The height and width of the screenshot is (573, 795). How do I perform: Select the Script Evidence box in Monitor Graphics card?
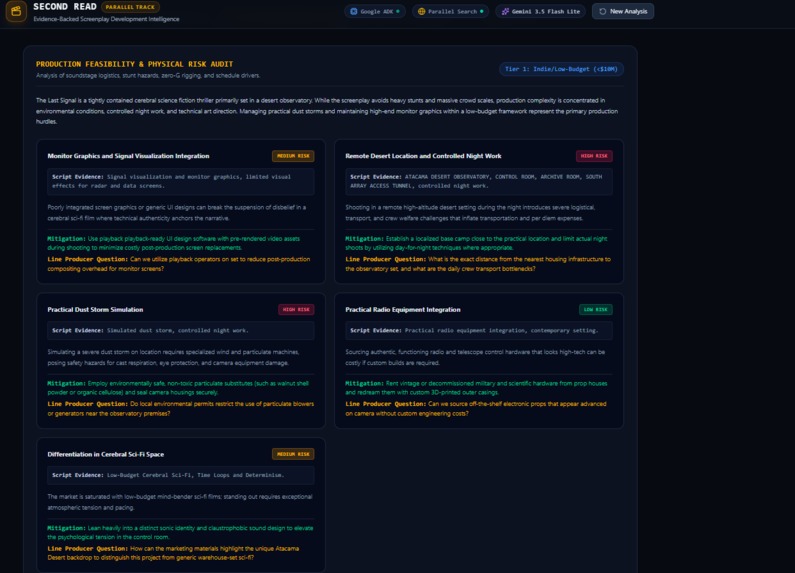pyautogui.click(x=181, y=182)
